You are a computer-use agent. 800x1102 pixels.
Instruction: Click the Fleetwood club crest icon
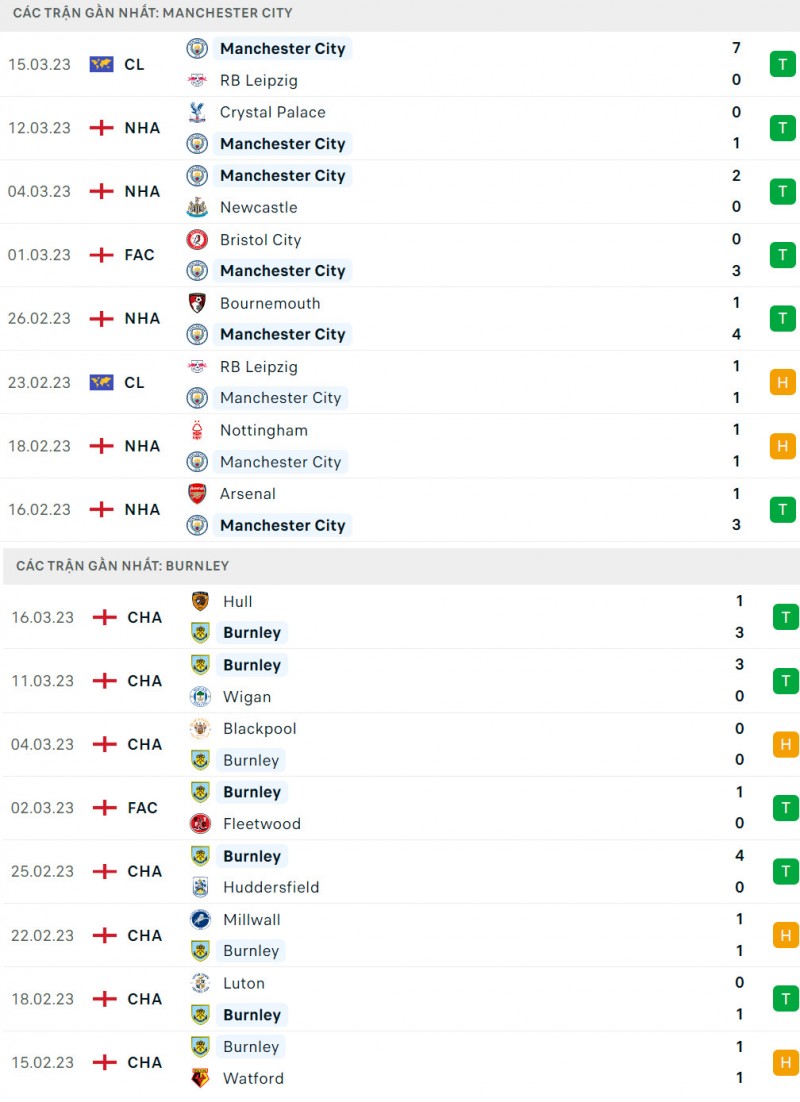200,823
